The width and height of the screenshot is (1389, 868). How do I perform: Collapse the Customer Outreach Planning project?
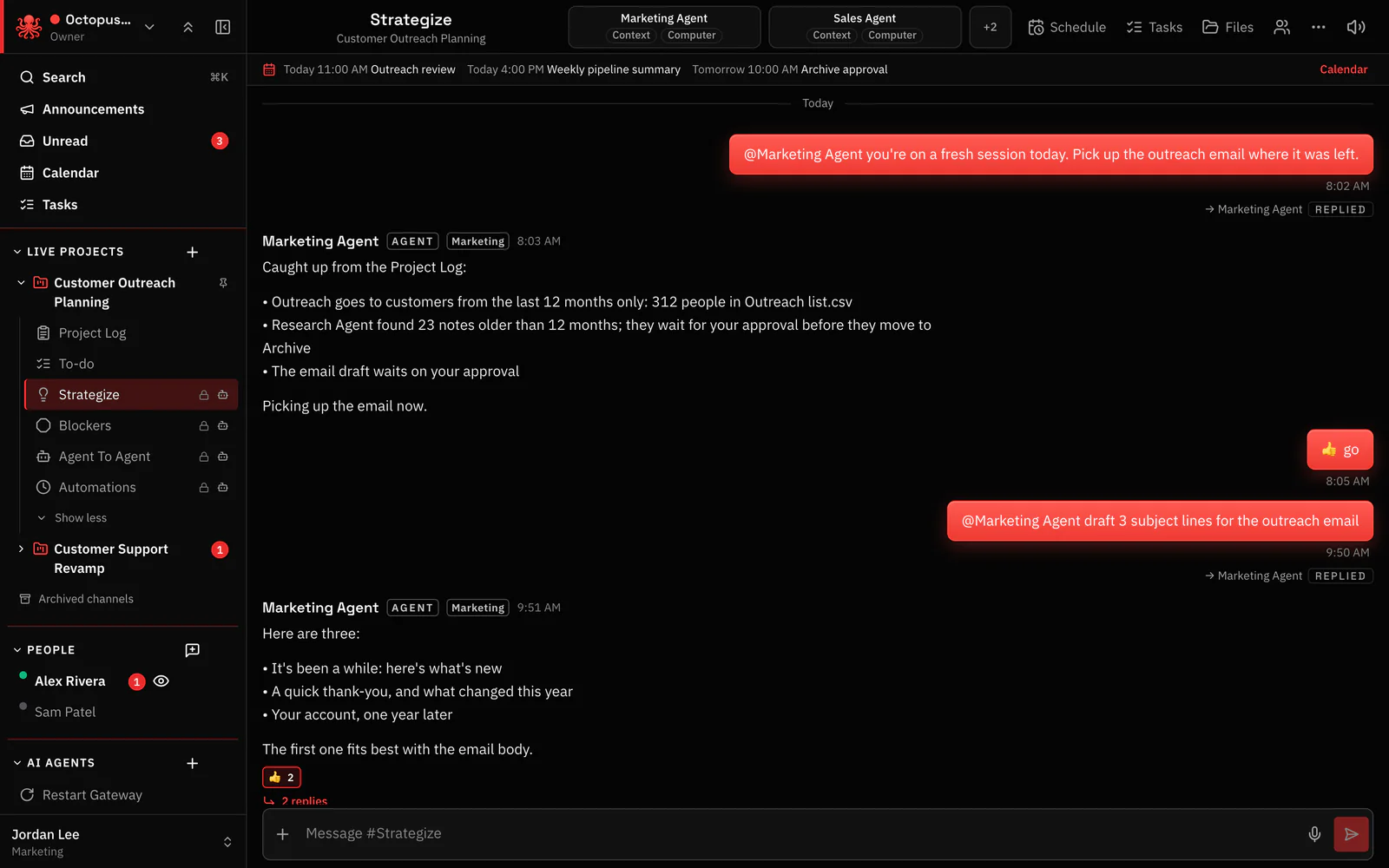coord(21,283)
